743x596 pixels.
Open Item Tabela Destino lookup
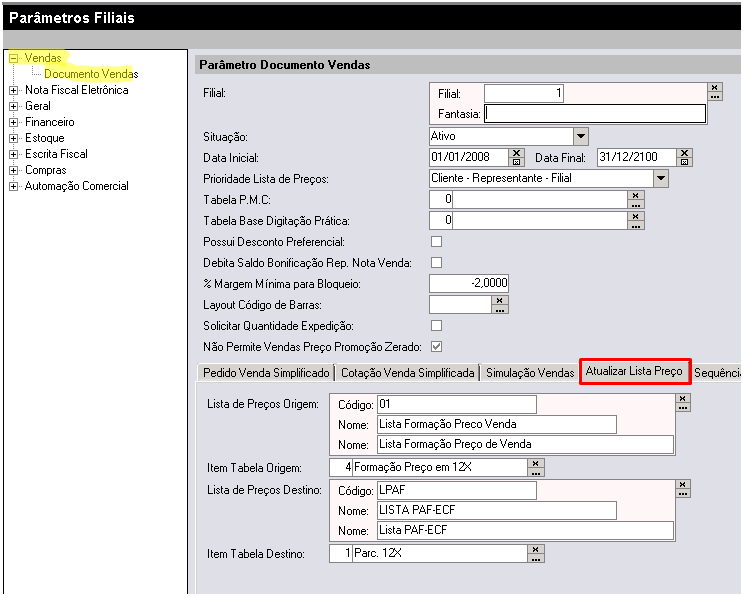(535, 558)
